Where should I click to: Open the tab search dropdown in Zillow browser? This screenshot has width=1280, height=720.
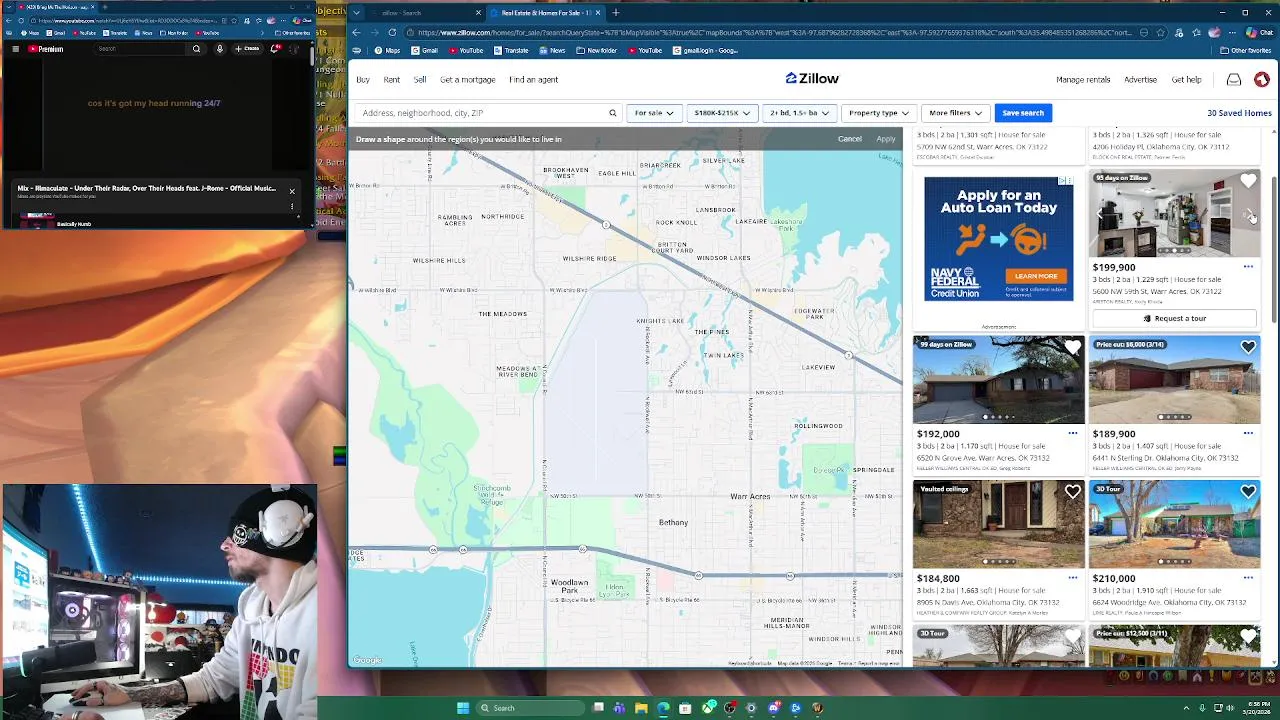pos(357,13)
